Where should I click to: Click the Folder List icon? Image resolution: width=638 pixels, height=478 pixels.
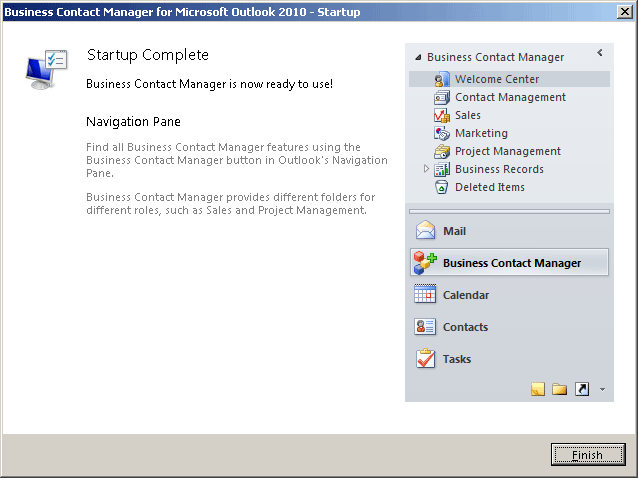[559, 389]
